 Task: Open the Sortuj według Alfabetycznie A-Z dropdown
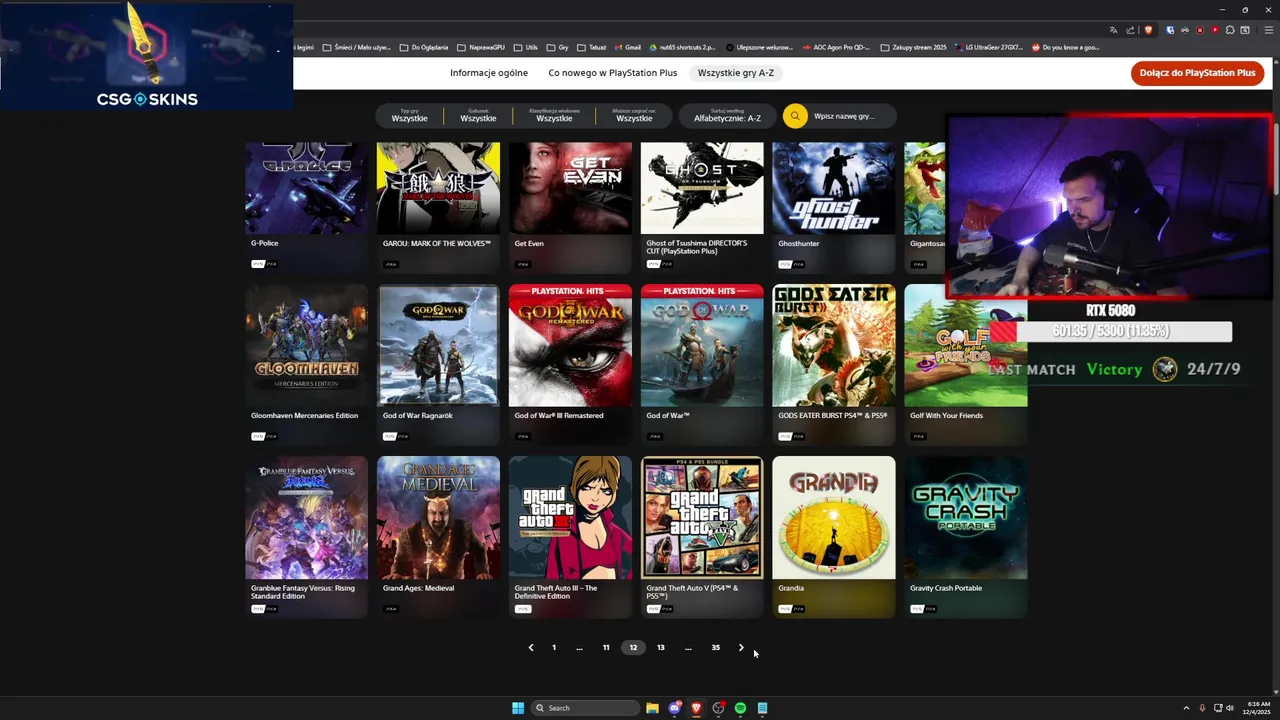tap(727, 116)
